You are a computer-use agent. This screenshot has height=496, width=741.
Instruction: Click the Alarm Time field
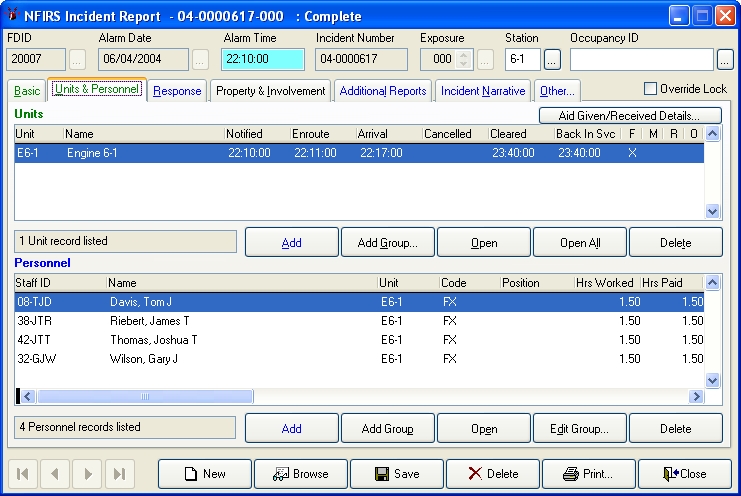263,60
